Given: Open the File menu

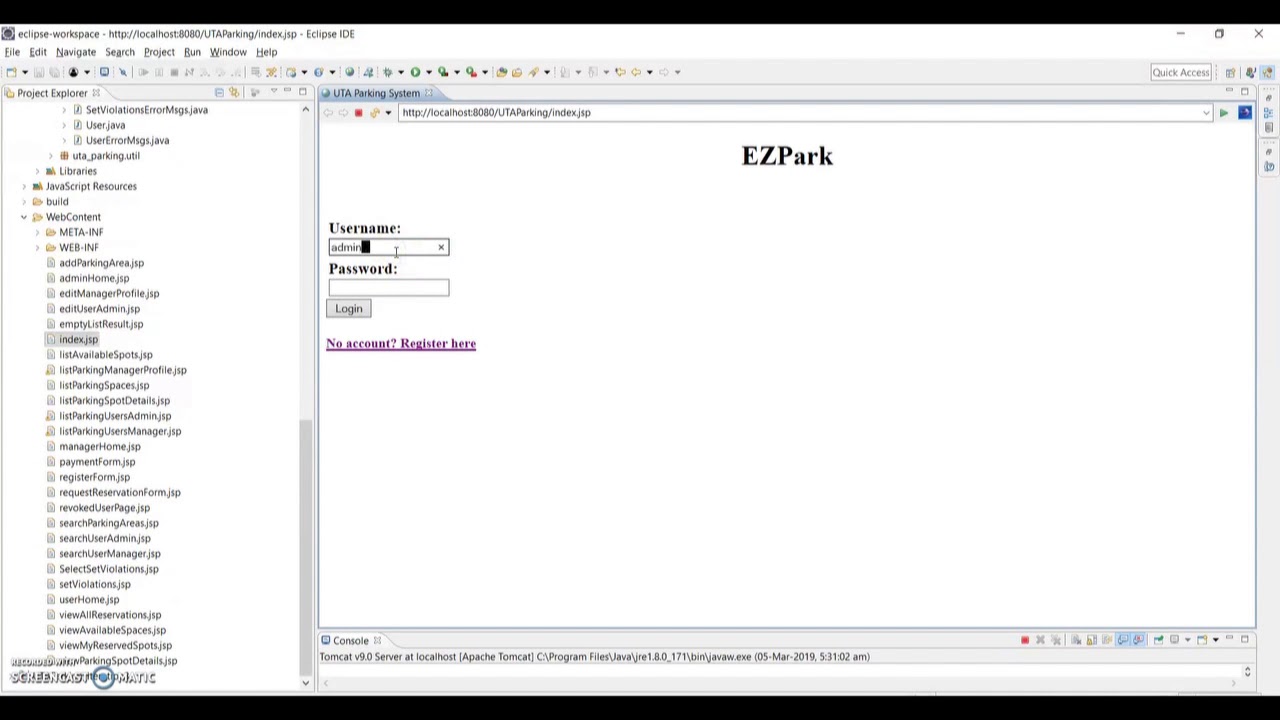Looking at the screenshot, I should click(x=12, y=52).
